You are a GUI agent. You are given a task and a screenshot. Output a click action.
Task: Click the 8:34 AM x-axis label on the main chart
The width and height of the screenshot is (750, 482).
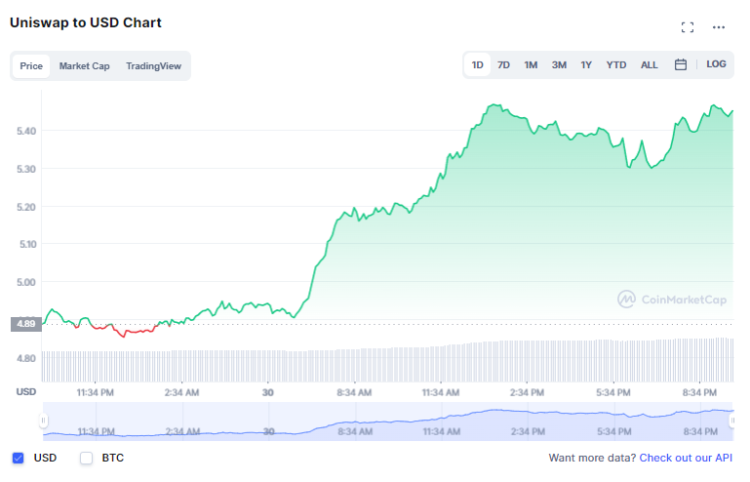tap(354, 393)
